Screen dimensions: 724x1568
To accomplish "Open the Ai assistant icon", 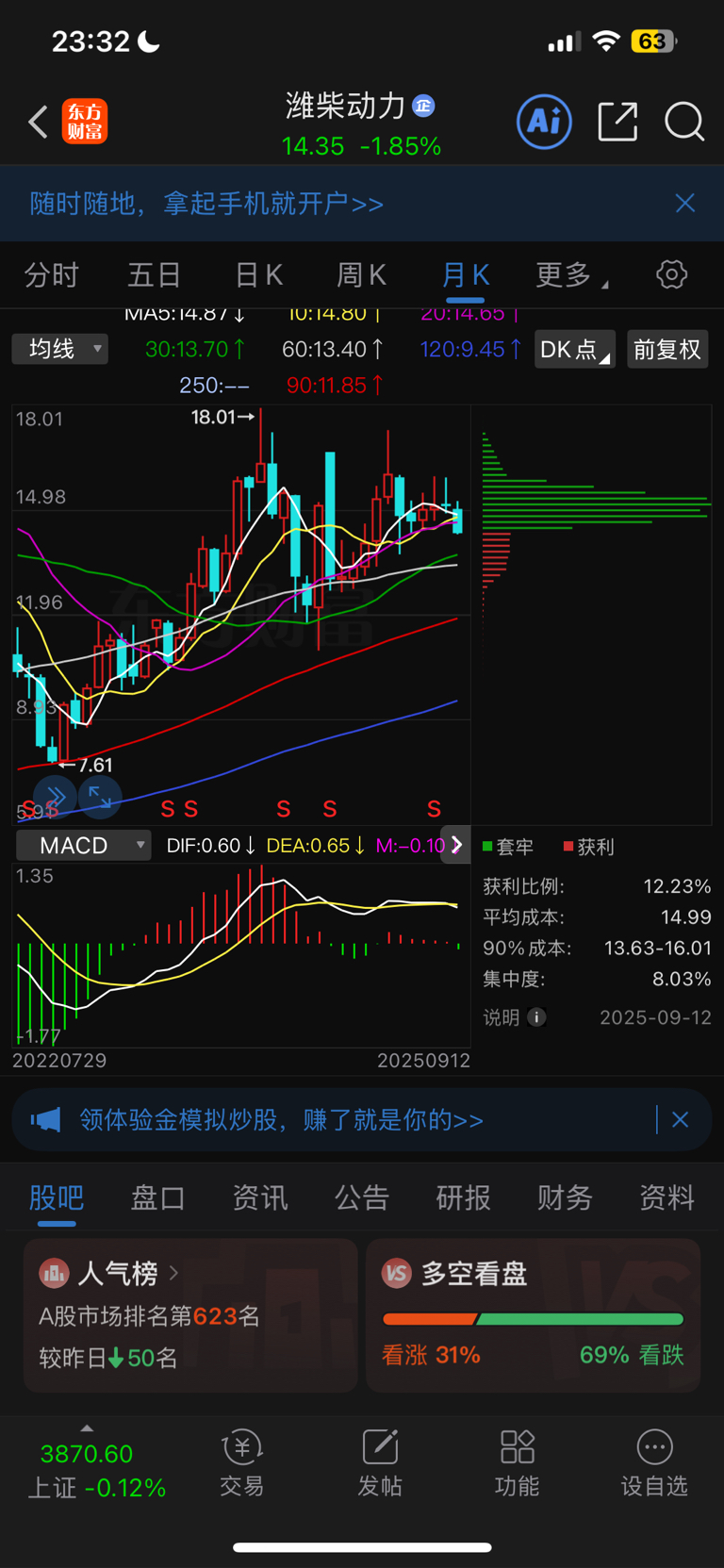I will 544,121.
